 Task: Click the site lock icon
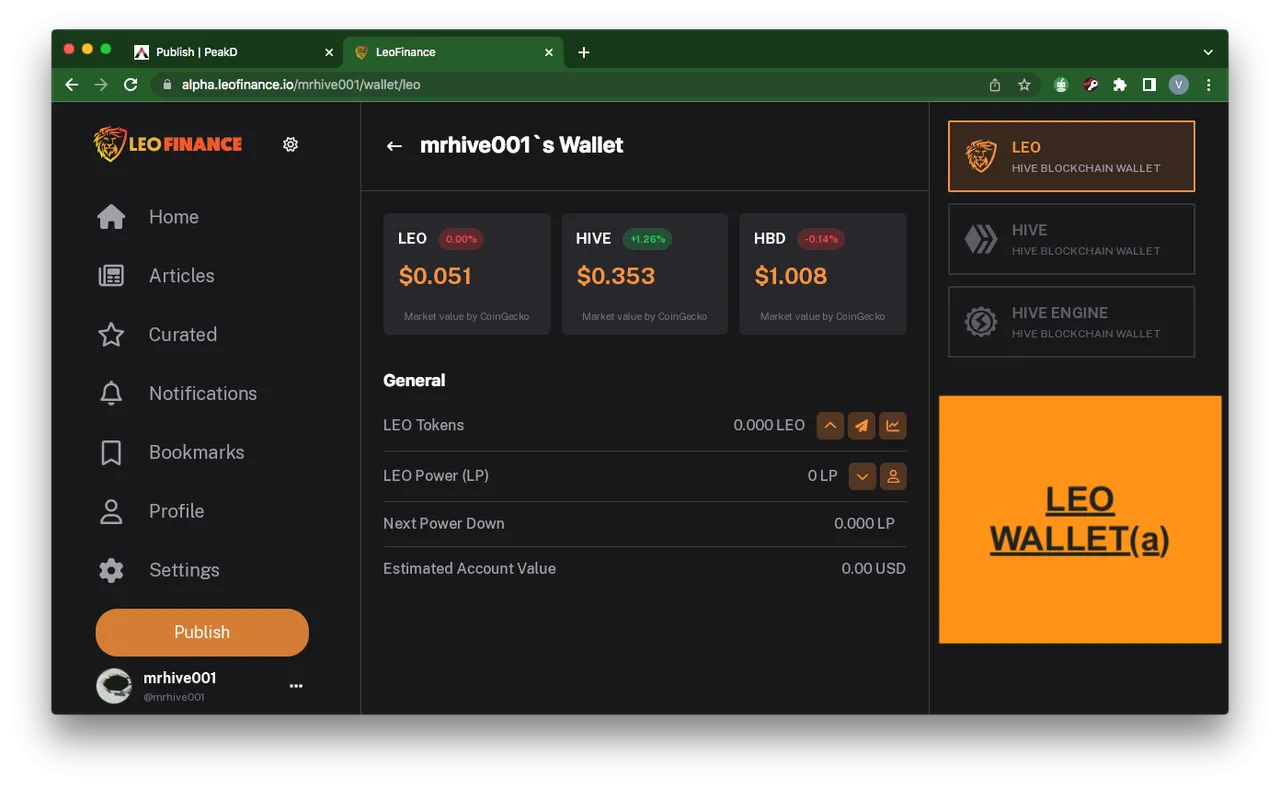[167, 85]
